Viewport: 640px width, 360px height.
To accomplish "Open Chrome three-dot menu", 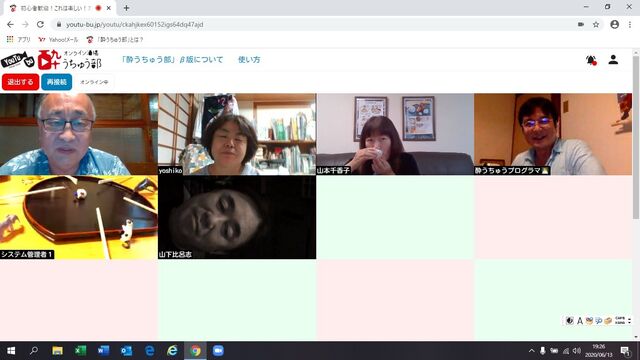I will click(x=630, y=24).
